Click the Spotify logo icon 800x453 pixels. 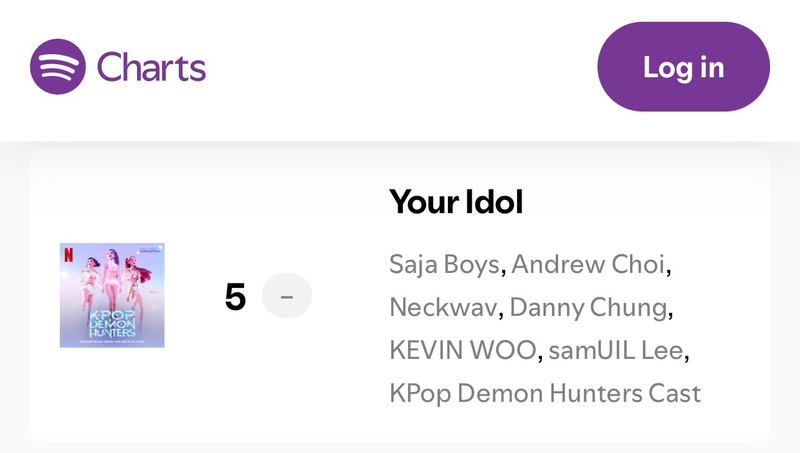click(x=58, y=66)
